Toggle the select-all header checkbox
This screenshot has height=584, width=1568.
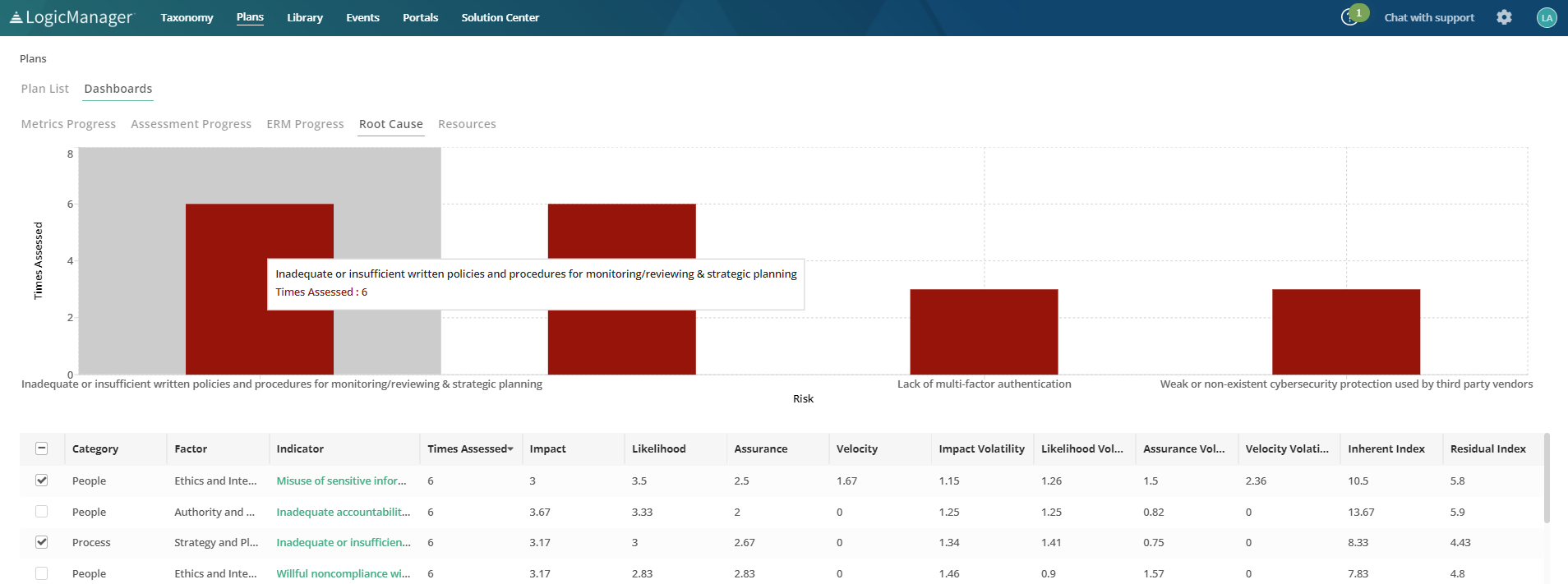click(x=42, y=448)
